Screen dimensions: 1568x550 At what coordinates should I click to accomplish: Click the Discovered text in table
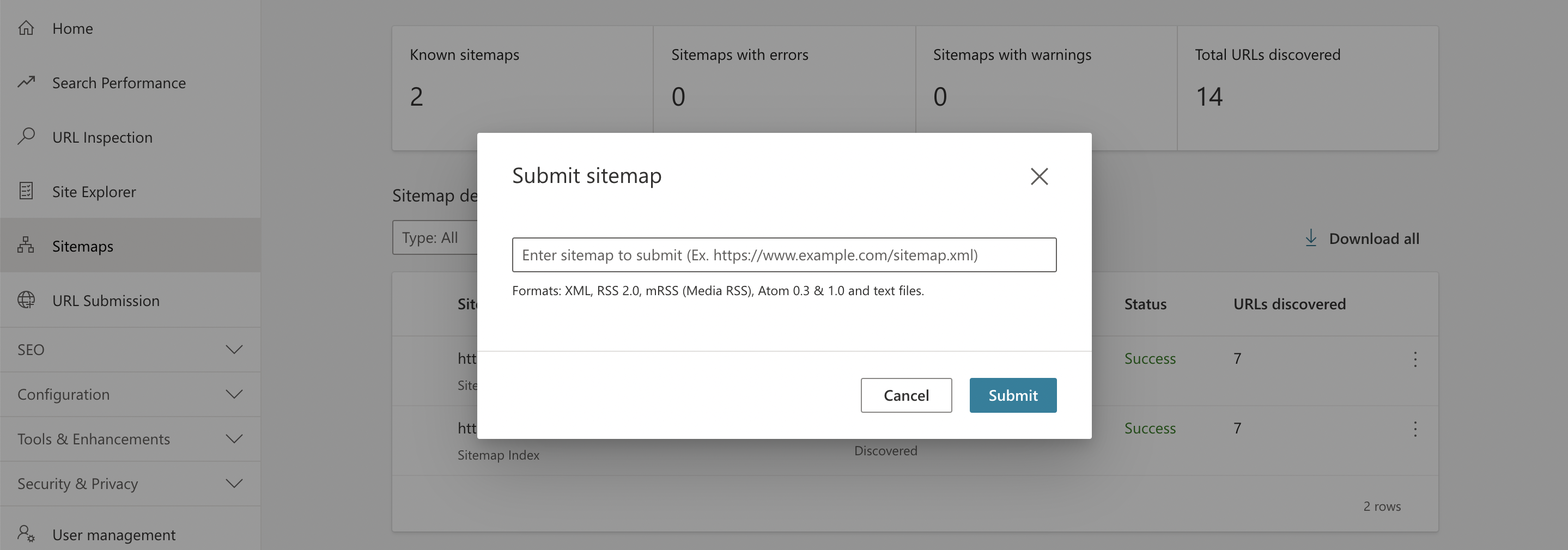[886, 451]
